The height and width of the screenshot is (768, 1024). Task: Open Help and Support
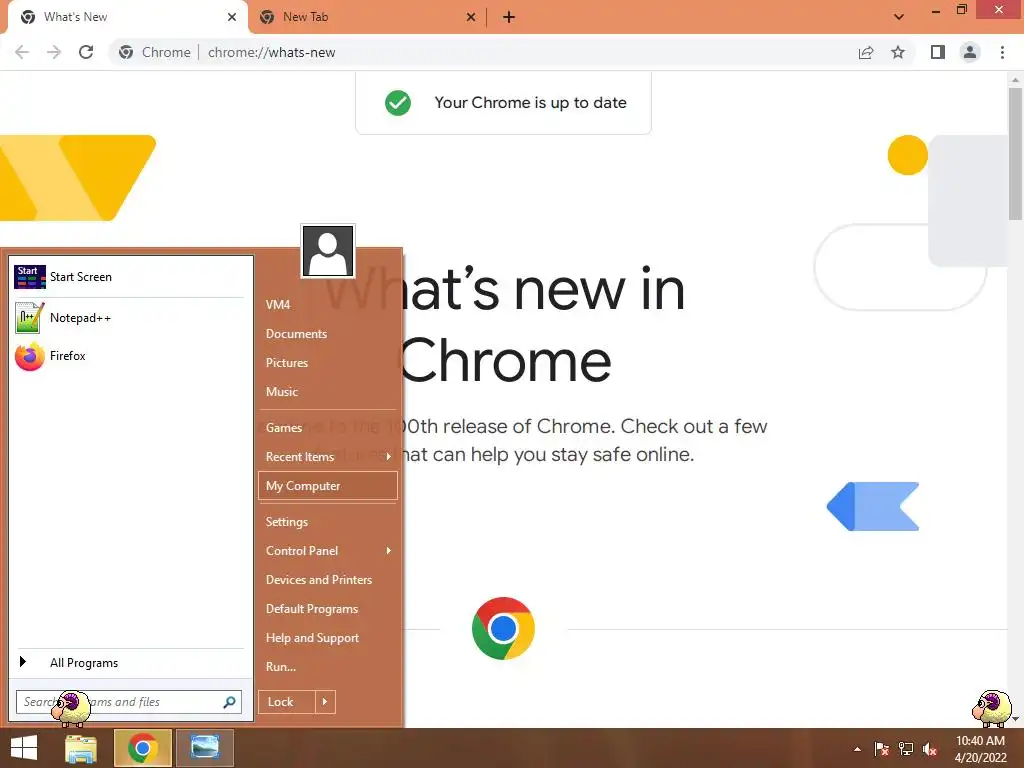click(x=327, y=638)
